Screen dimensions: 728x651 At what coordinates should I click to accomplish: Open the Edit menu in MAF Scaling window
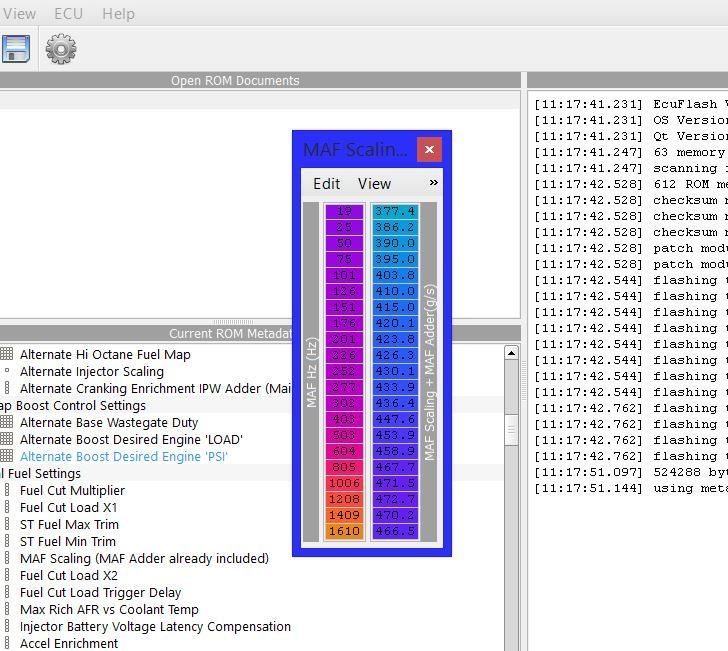326,184
